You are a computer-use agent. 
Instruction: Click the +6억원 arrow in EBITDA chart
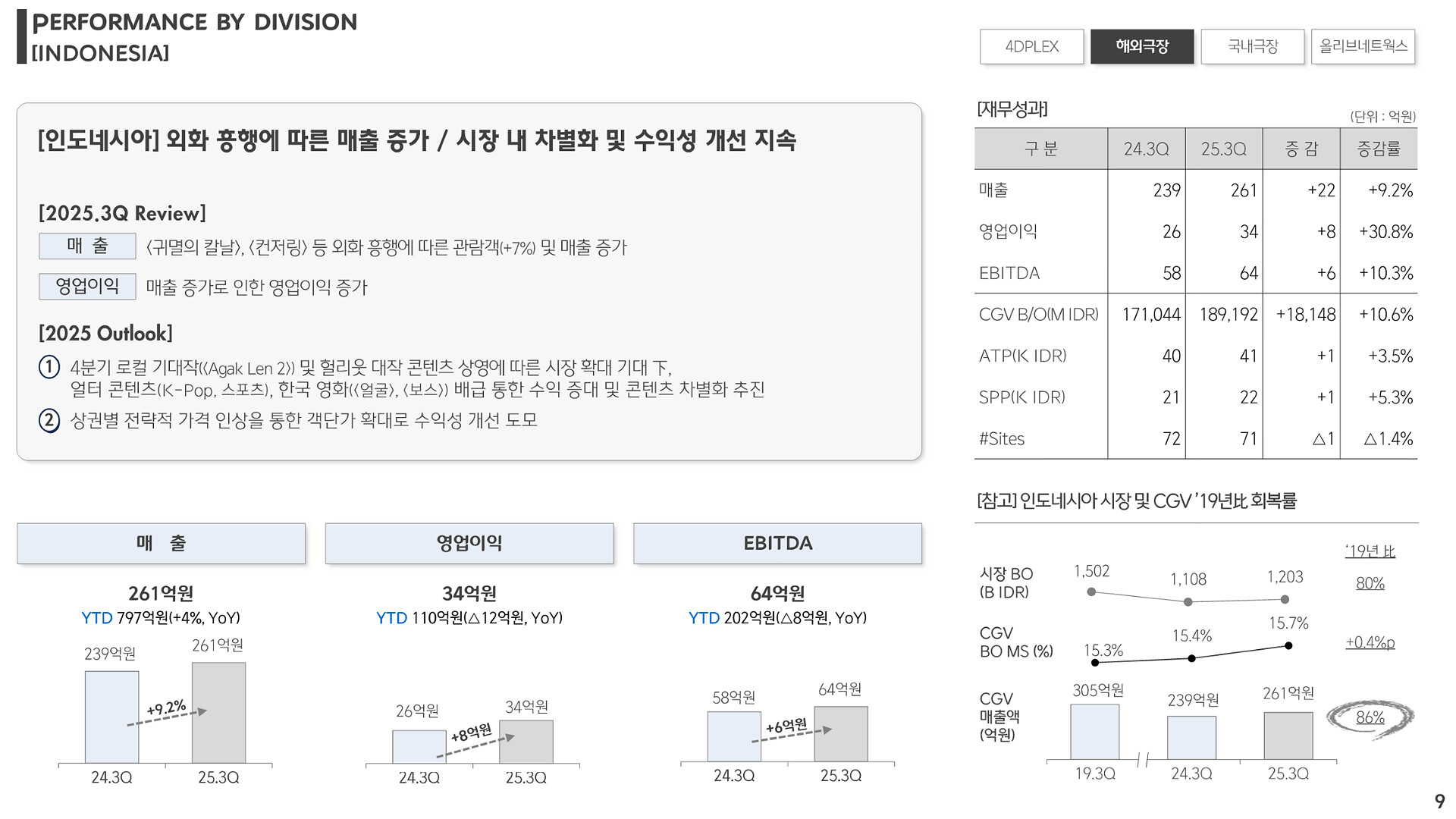[x=791, y=734]
